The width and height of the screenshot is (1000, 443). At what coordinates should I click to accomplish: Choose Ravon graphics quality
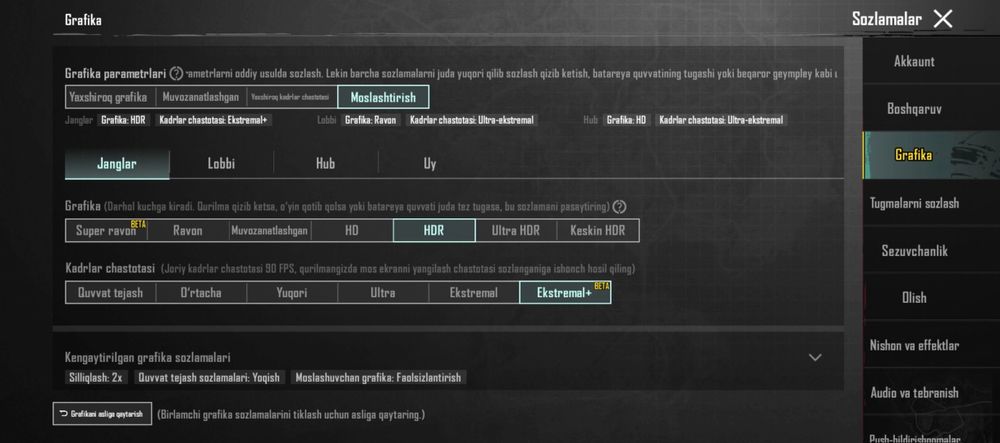click(x=188, y=231)
